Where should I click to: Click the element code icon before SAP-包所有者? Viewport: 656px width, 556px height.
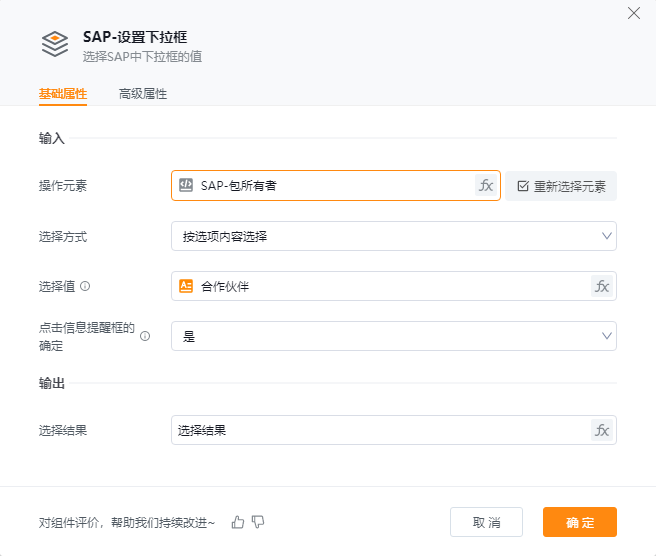tap(186, 185)
